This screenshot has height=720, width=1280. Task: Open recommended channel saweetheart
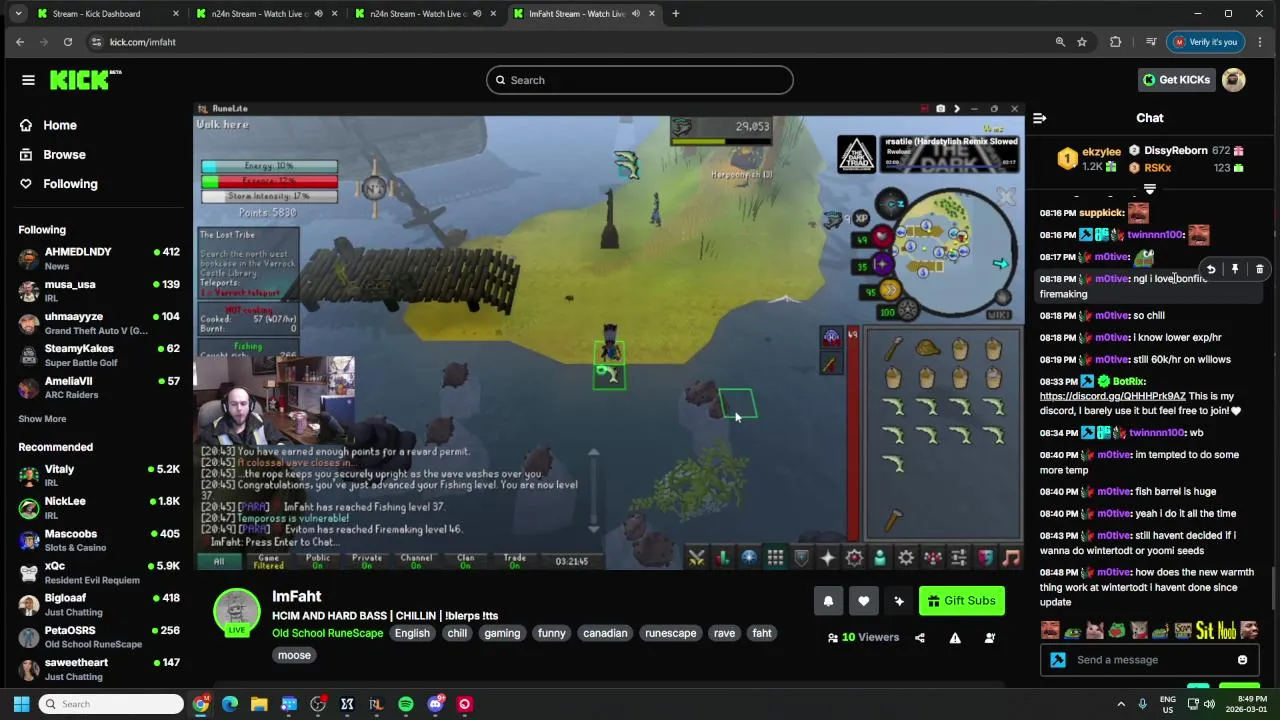pos(98,669)
